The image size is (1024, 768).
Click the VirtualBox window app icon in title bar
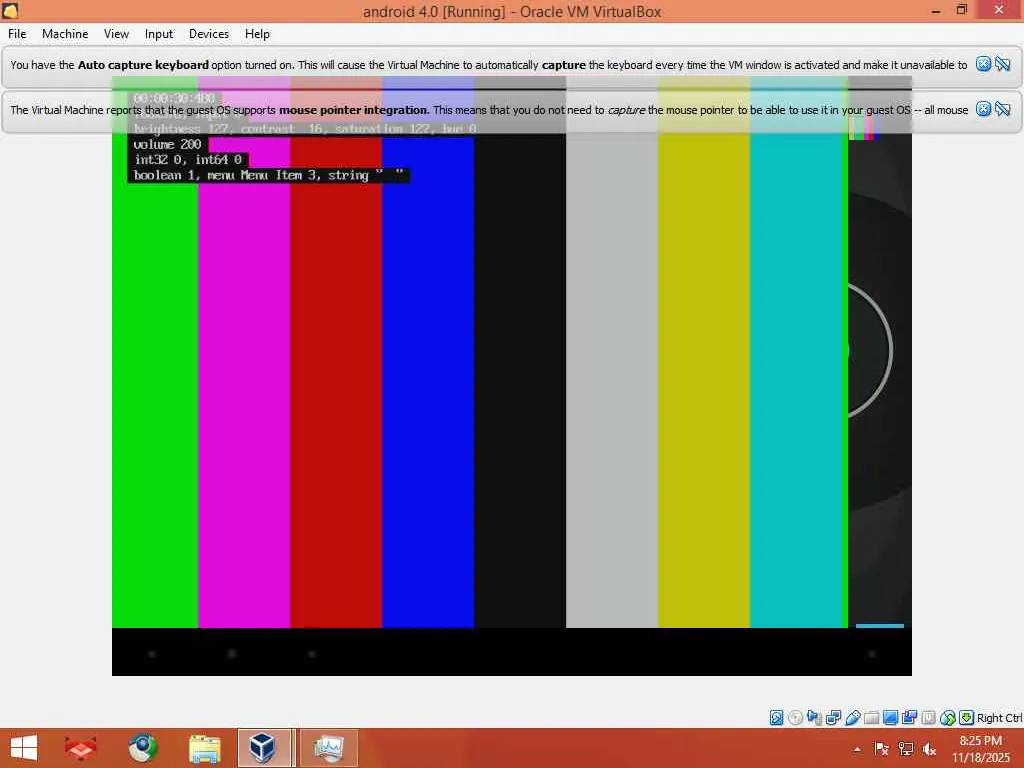click(x=10, y=10)
